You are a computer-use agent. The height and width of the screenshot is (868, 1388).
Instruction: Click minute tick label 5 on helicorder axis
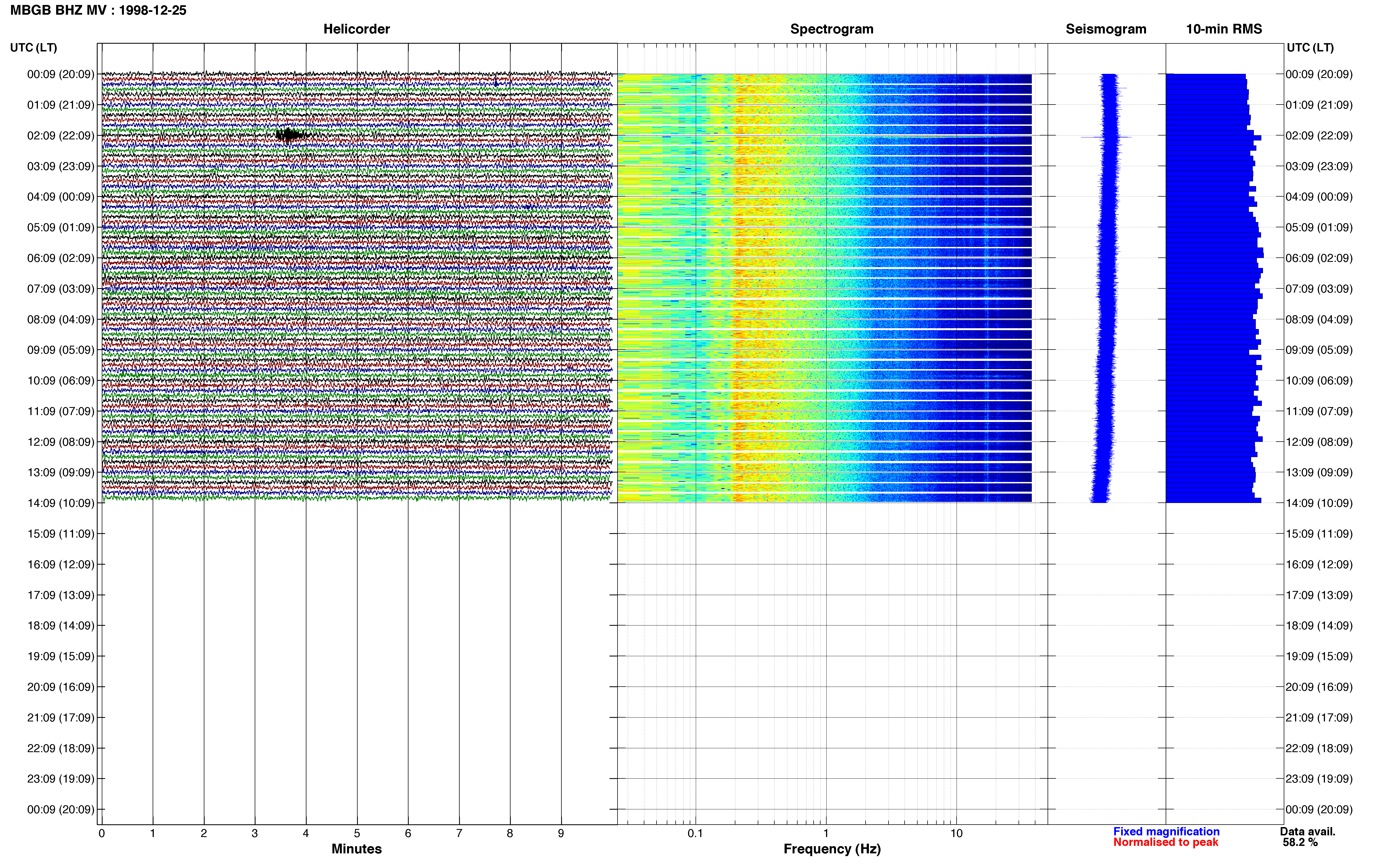357,833
